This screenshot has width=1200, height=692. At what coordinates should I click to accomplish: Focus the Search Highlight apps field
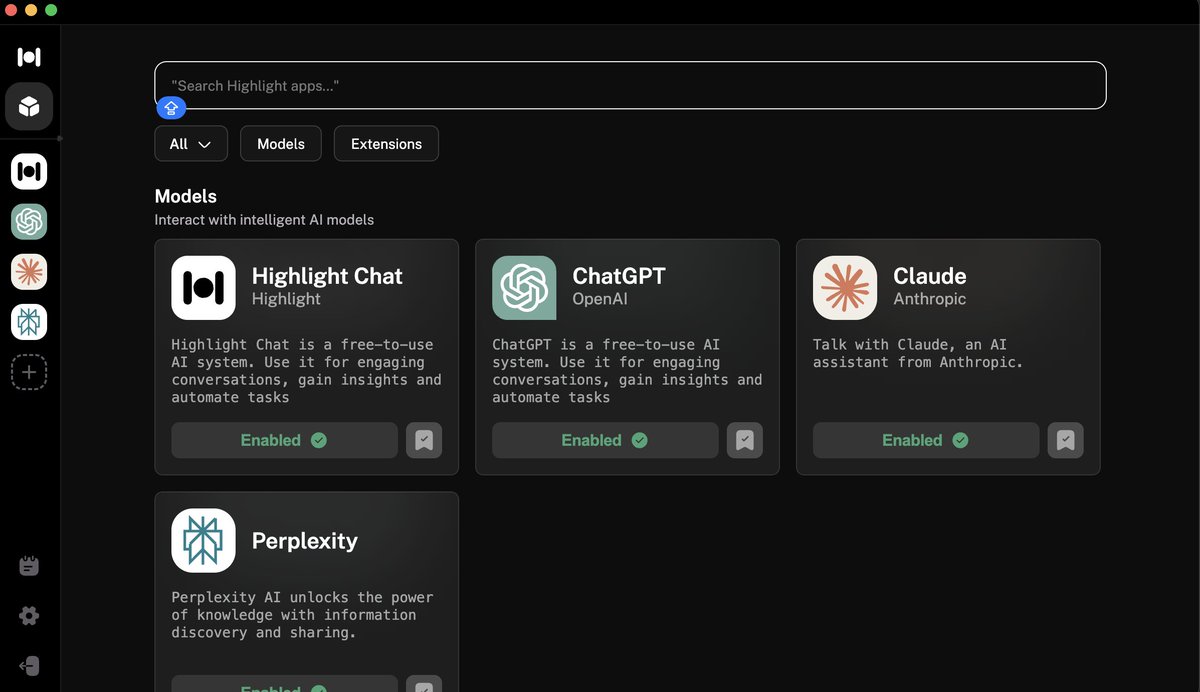[630, 86]
